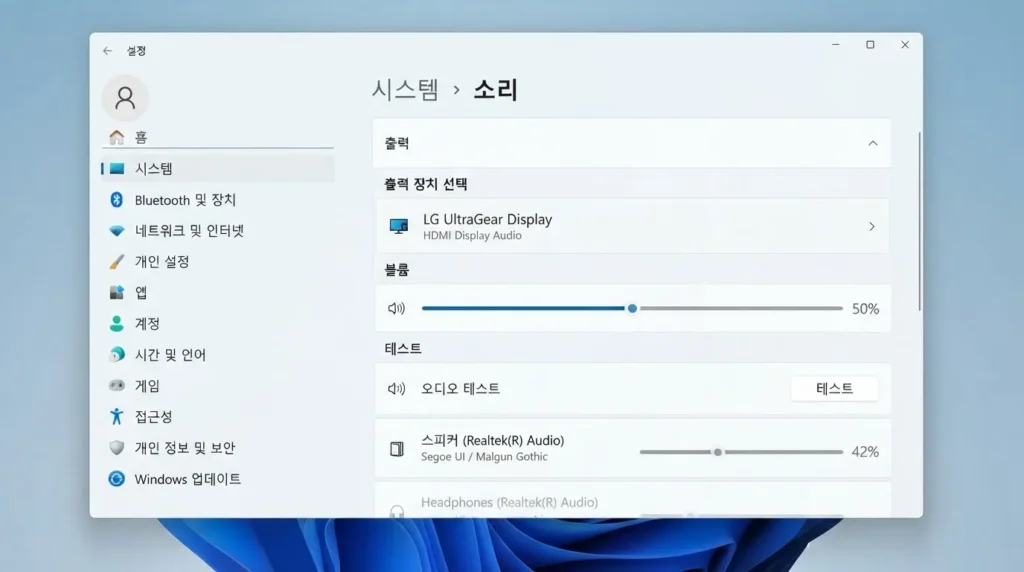The image size is (1024, 572).
Task: Click the HDMI Display Audio subtitle
Action: pos(472,236)
